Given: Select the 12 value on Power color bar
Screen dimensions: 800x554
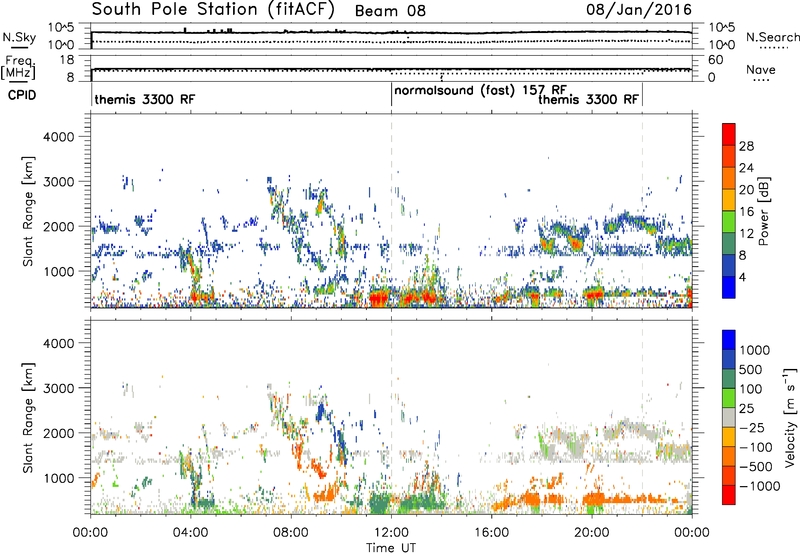Looking at the screenshot, I should pyautogui.click(x=746, y=234).
